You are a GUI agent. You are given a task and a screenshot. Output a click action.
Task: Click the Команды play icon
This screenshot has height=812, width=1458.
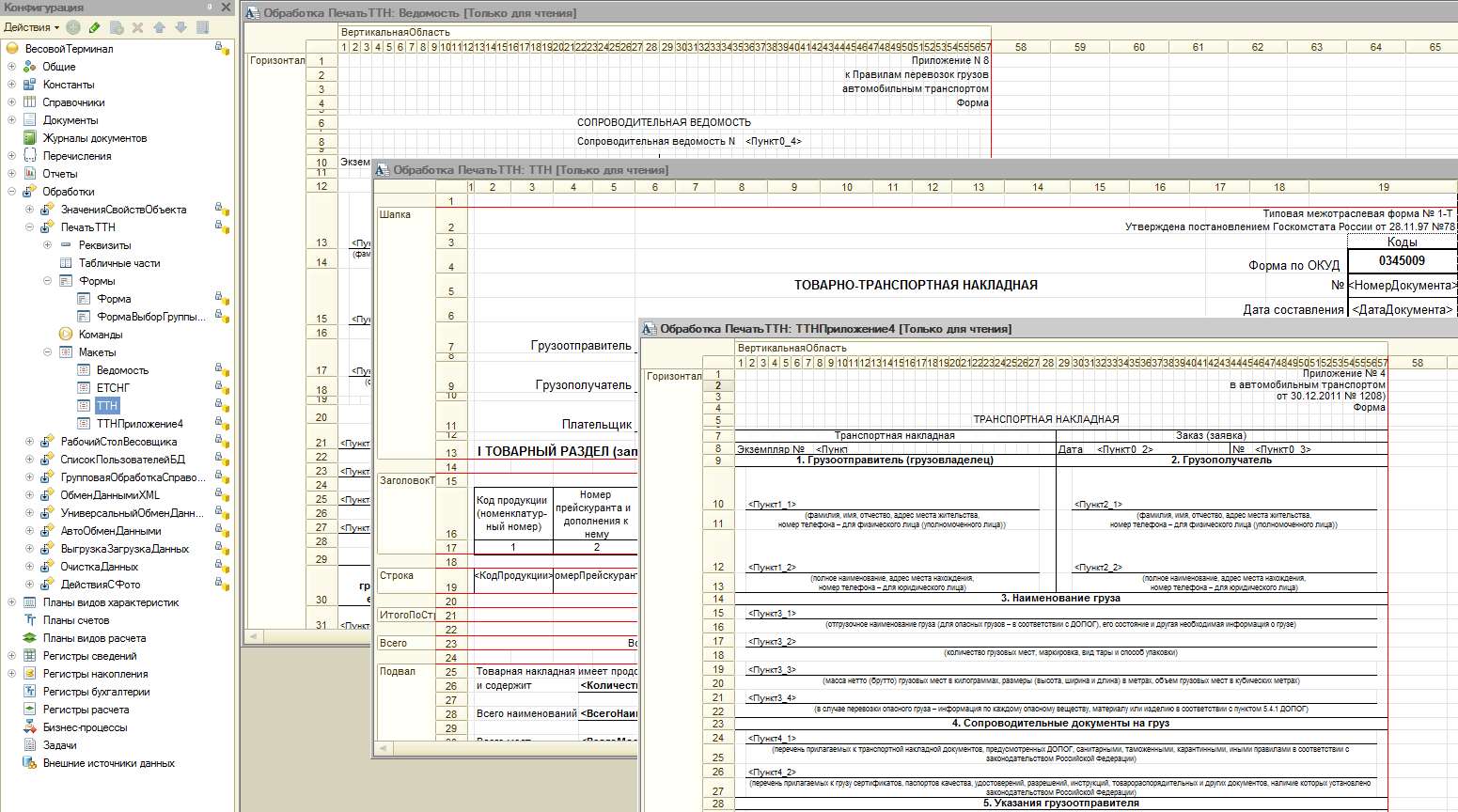66,334
